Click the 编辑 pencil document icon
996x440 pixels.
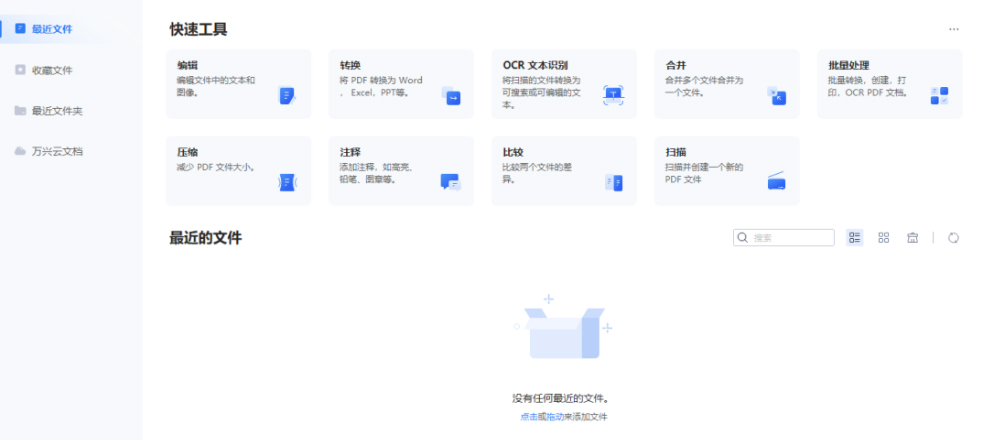pos(286,96)
